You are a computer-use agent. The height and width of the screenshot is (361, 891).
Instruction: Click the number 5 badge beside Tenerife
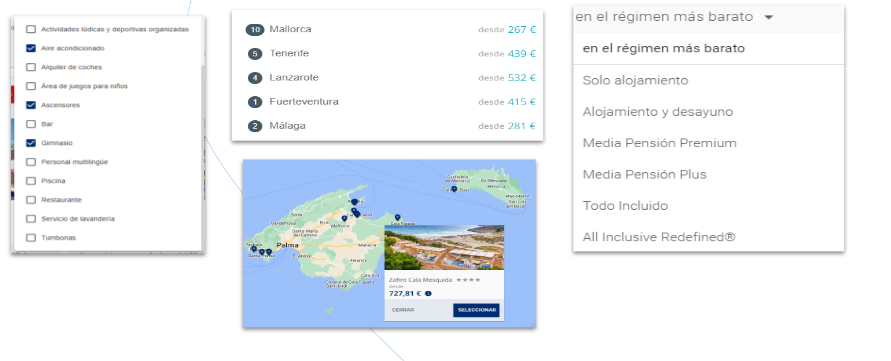[255, 54]
